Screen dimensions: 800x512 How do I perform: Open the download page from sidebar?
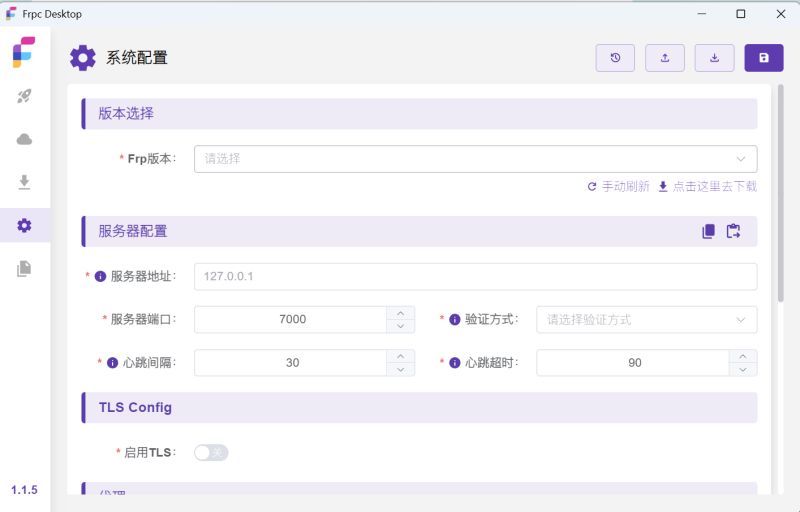[x=25, y=182]
